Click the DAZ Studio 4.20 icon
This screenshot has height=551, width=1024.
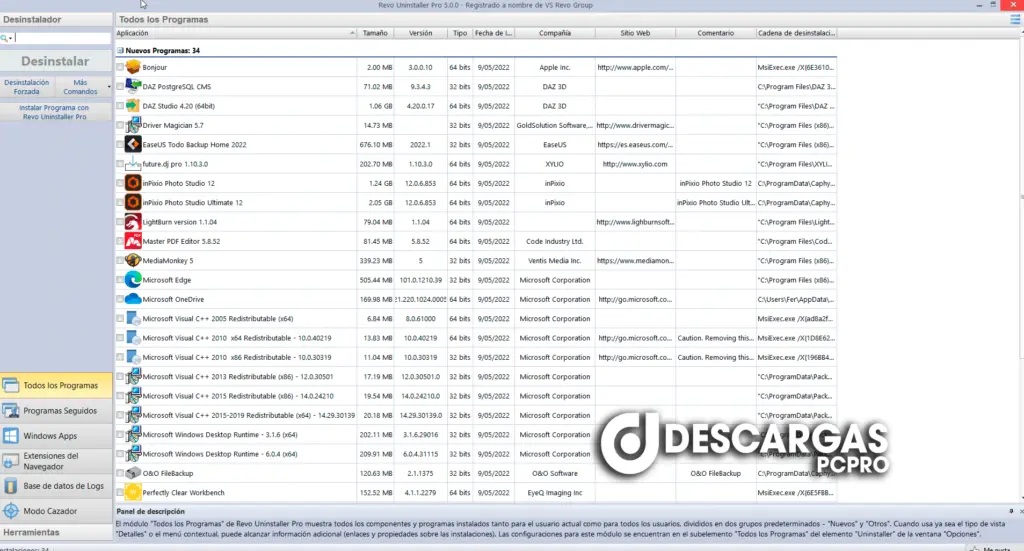pos(133,106)
